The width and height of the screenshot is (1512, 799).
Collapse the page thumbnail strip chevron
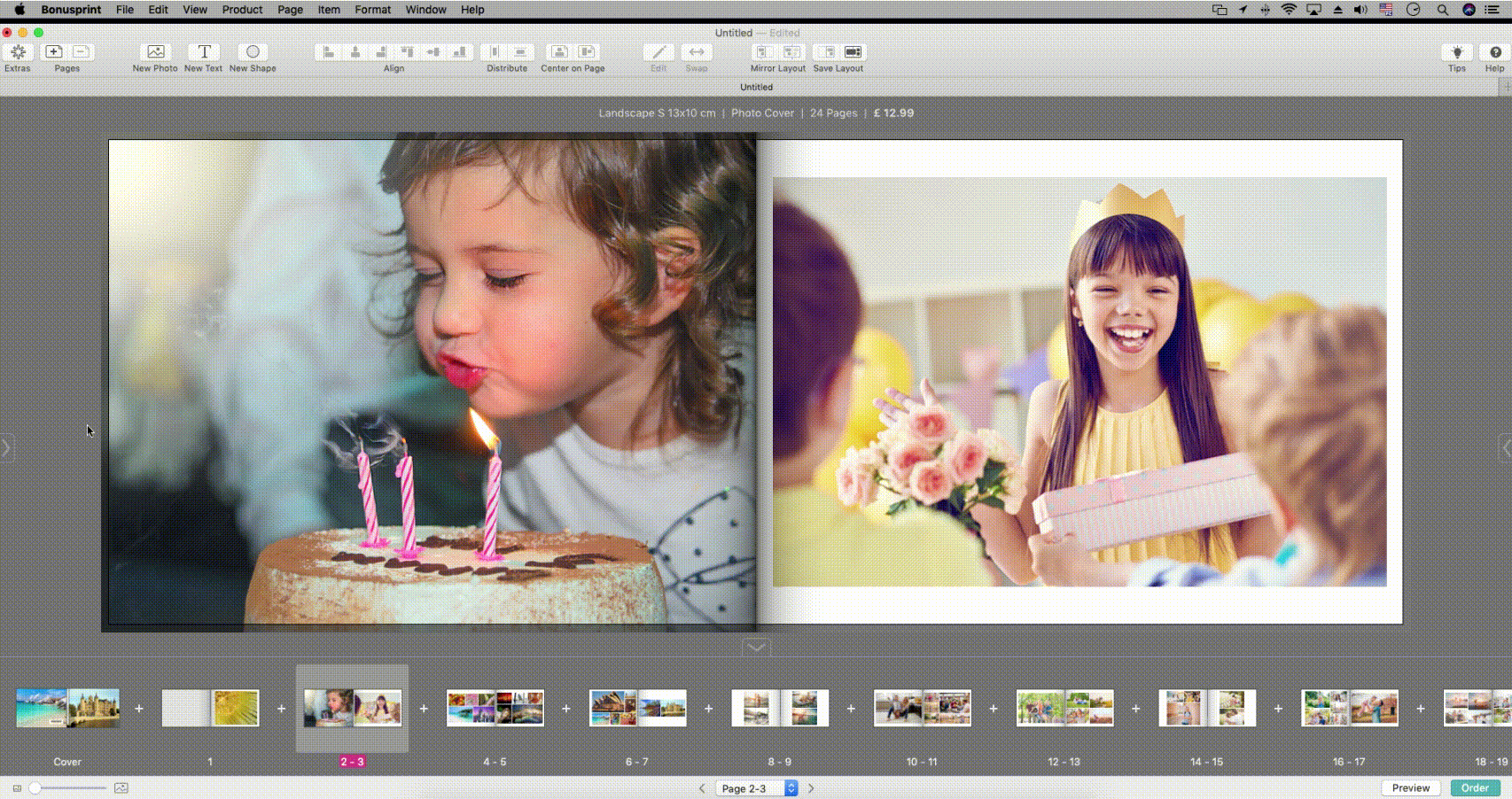point(756,647)
